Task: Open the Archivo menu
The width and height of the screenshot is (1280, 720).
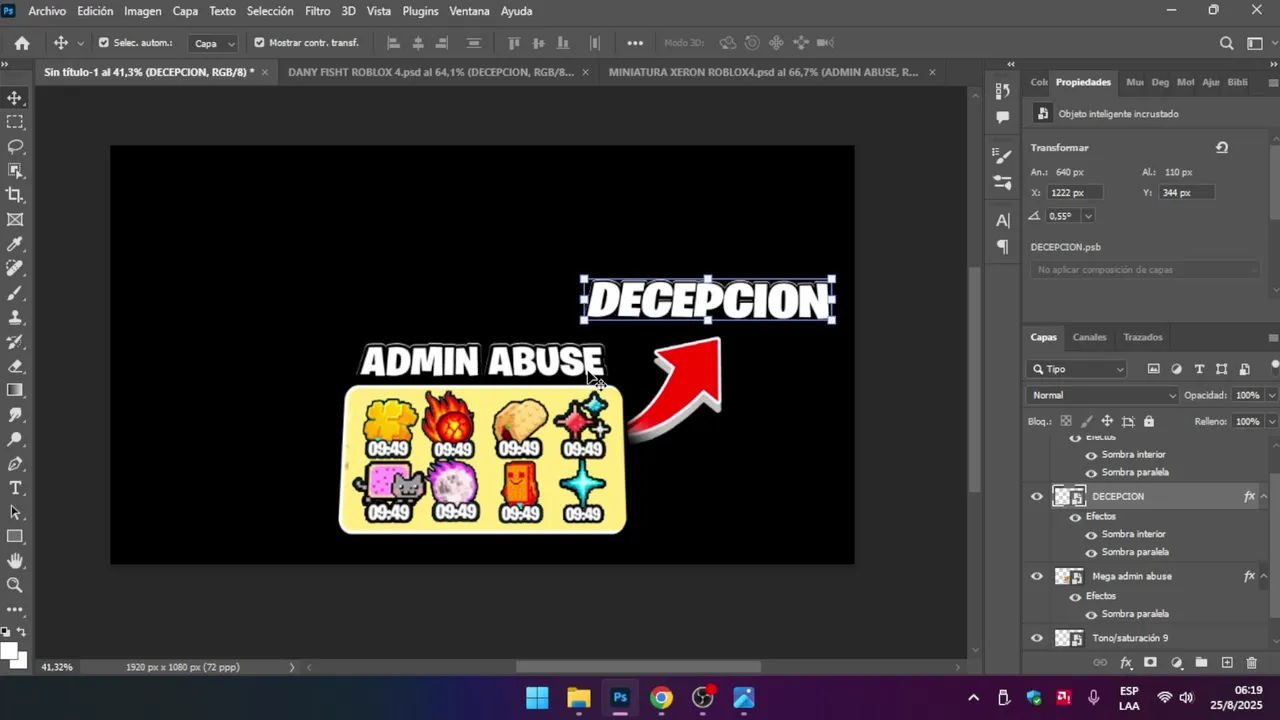Action: coord(47,11)
